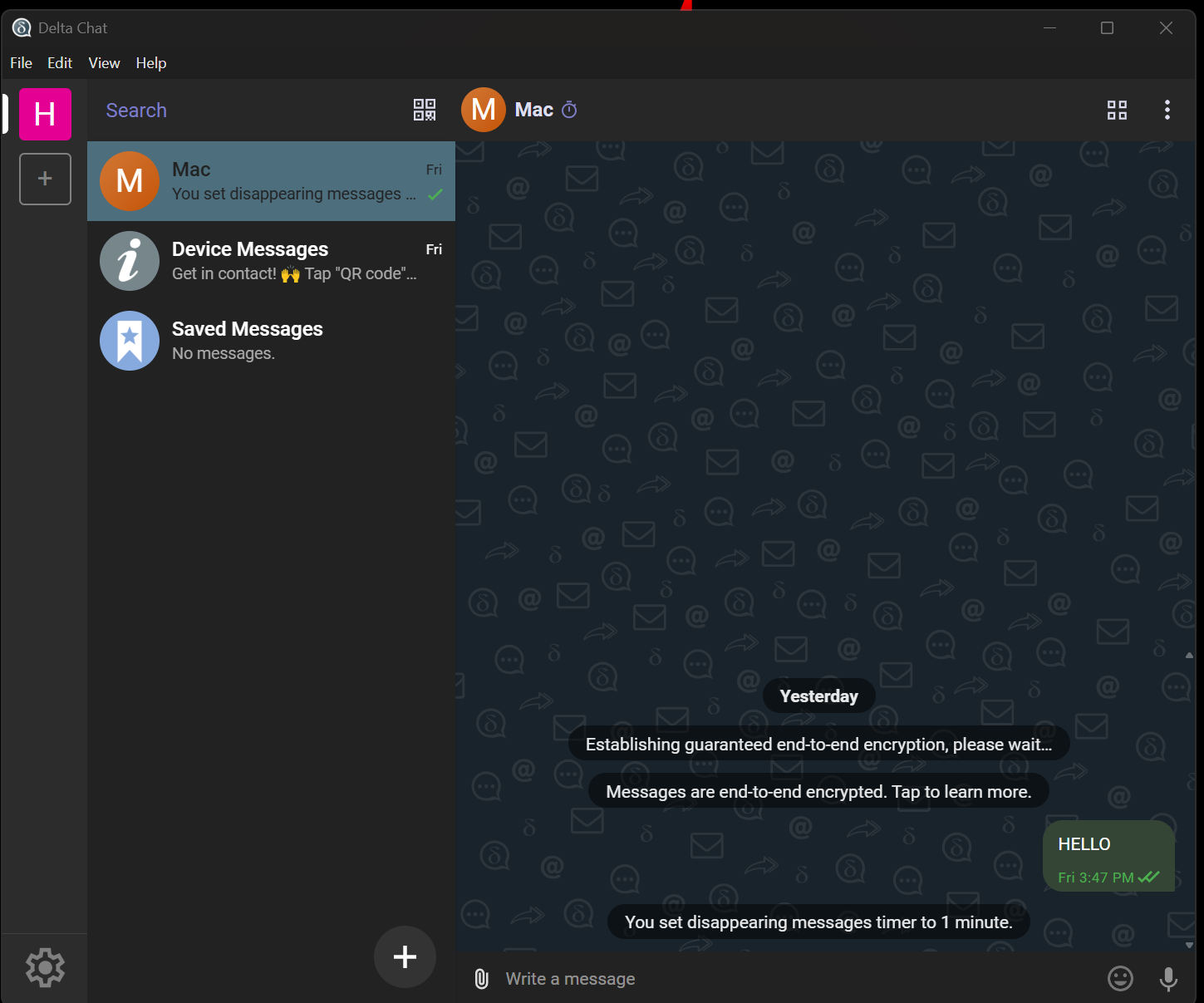The width and height of the screenshot is (1204, 1003).
Task: Click the 'Establishing guaranteed end-to-end encryption' notice
Action: point(818,745)
